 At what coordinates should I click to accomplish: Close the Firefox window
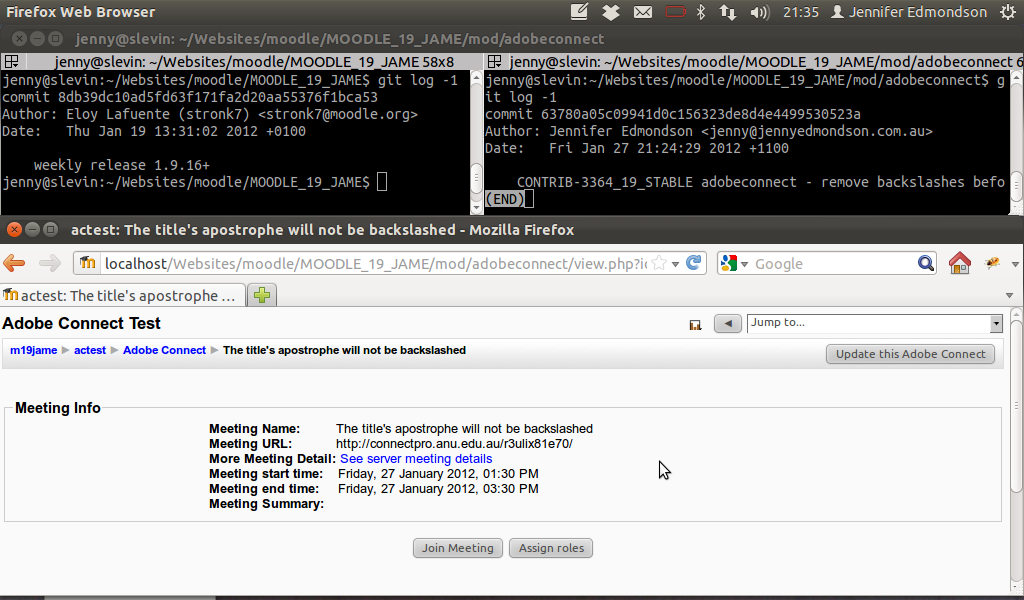point(14,230)
